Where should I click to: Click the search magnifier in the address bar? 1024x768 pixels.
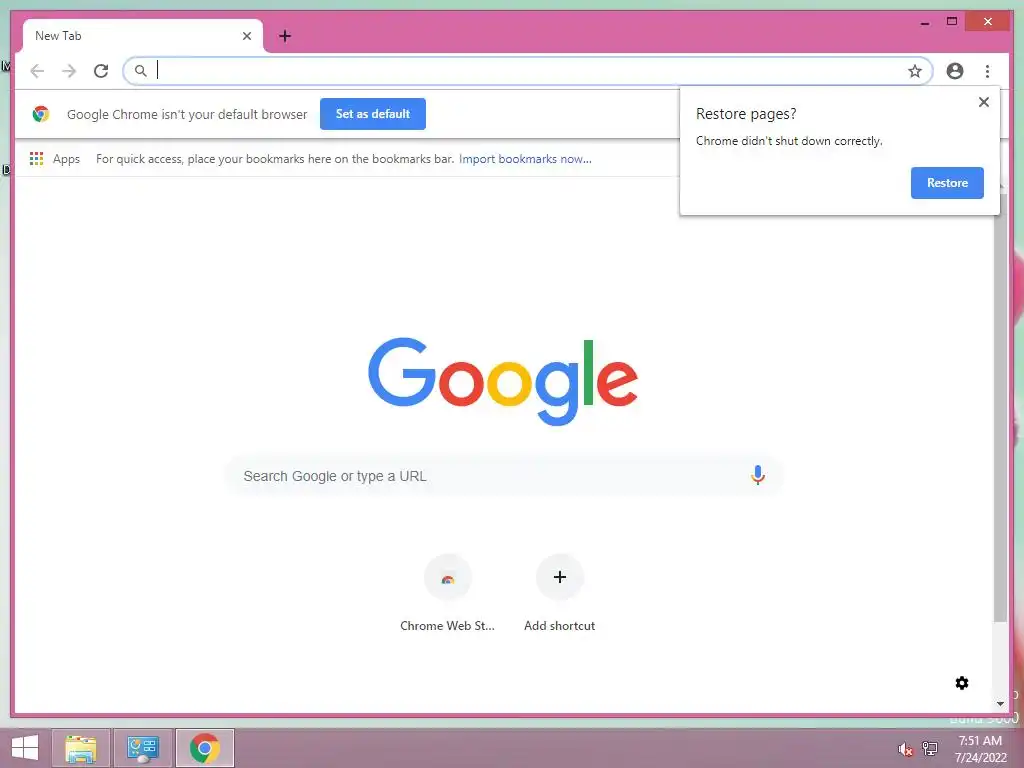click(x=140, y=71)
